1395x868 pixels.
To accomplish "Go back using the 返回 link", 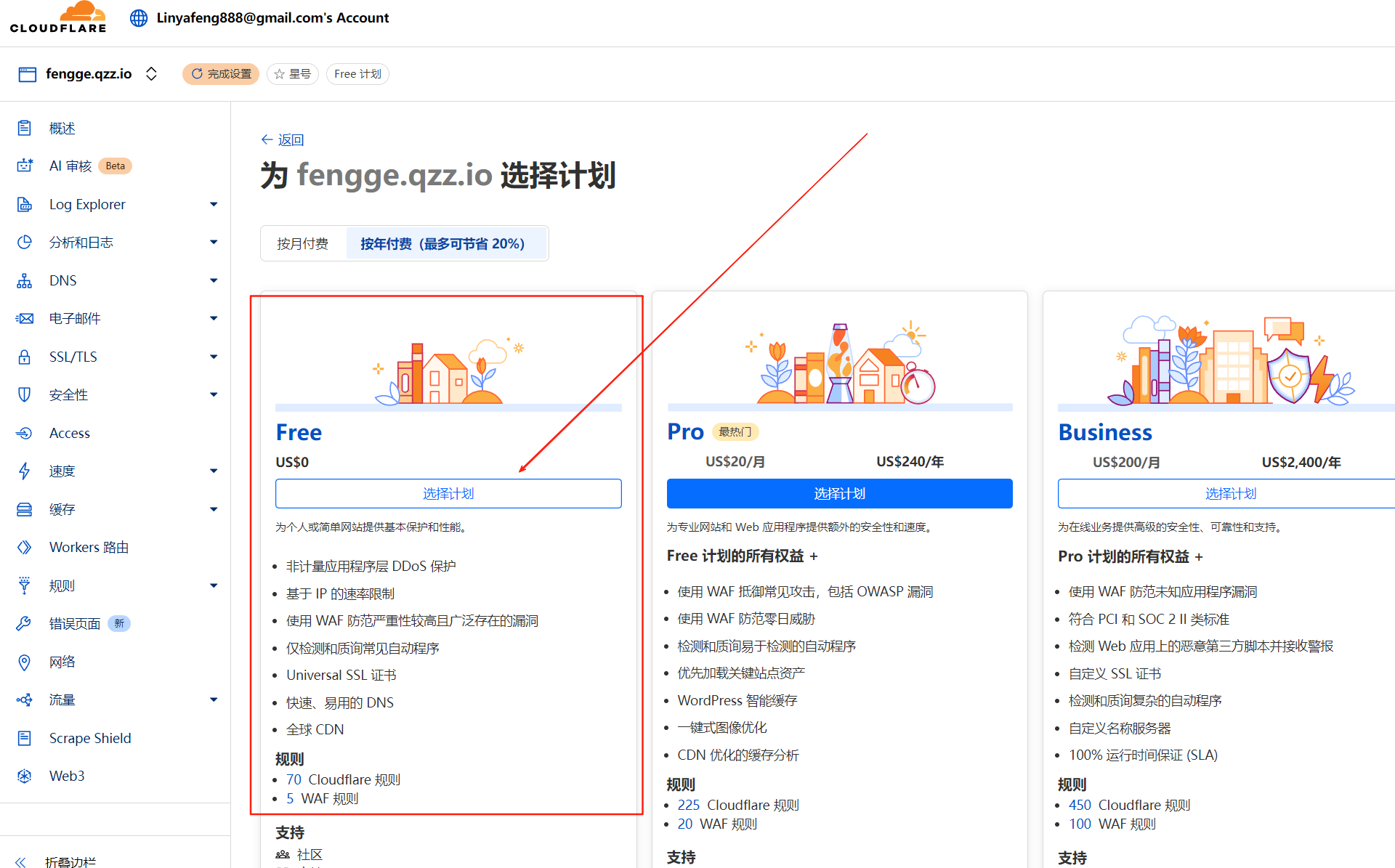I will [283, 139].
